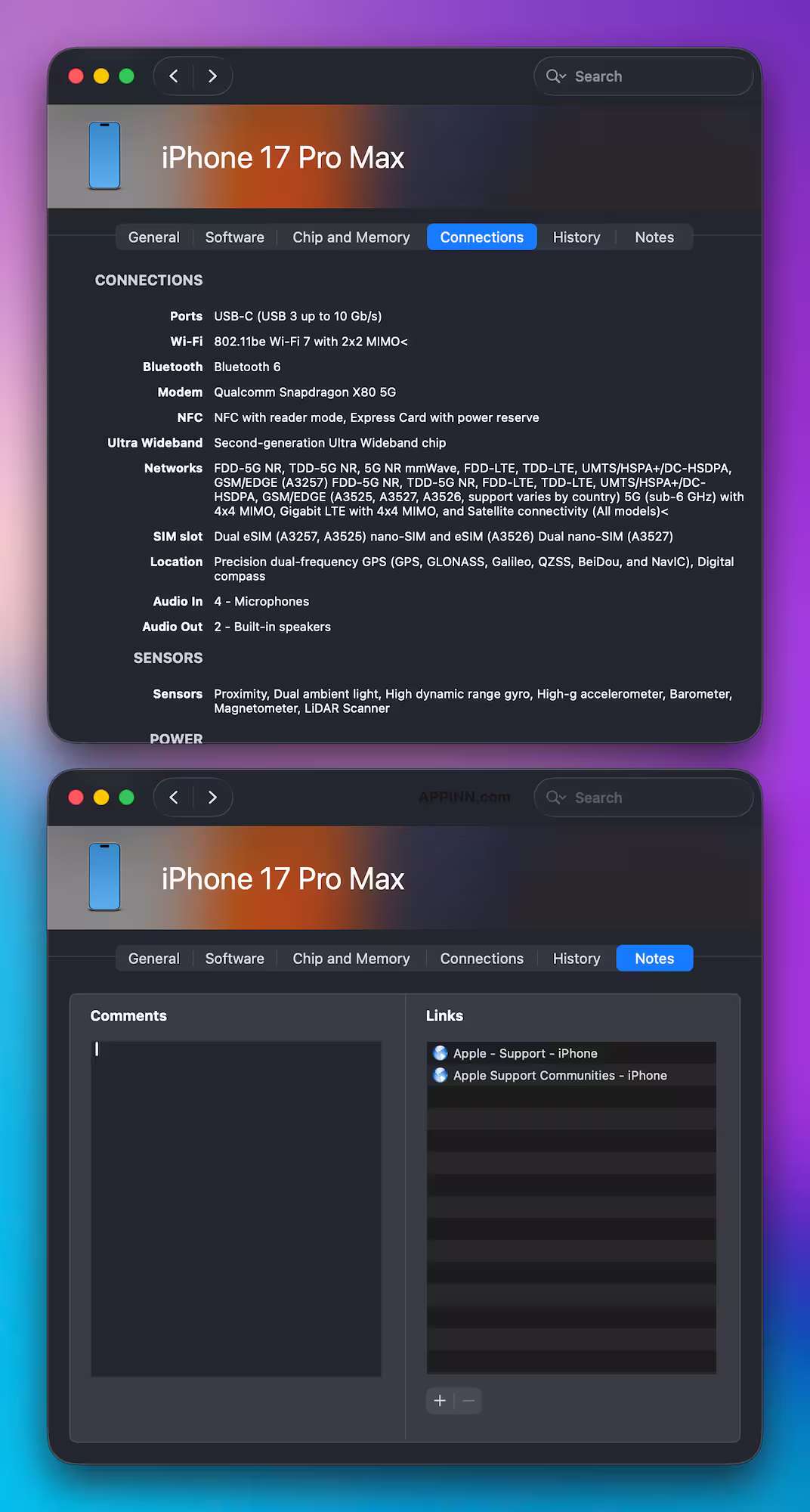Select 'Qualcomm Snapdragon X80 5G' modem text
The width and height of the screenshot is (810, 1512).
(x=305, y=392)
